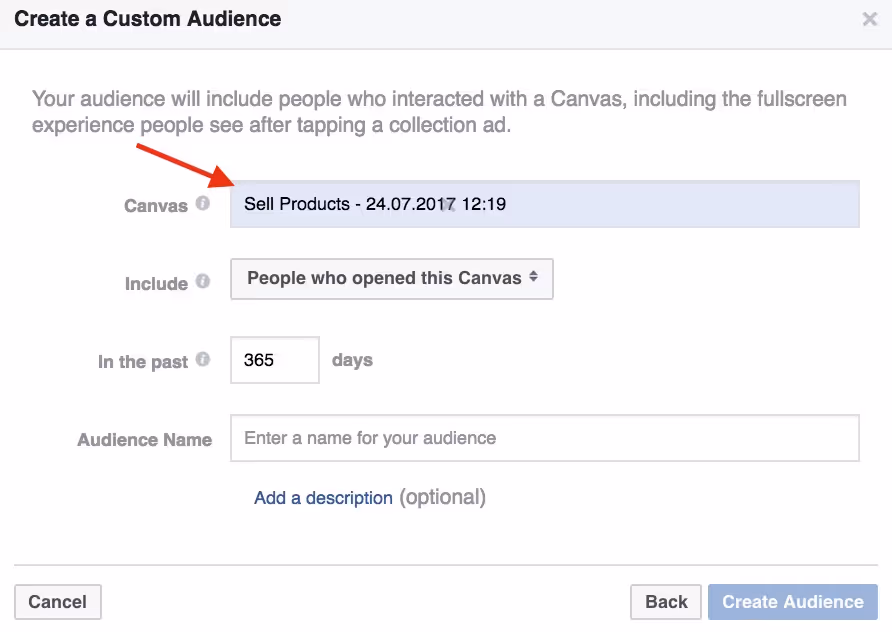
Task: Click the Create a Custom Audience title
Action: pyautogui.click(x=147, y=19)
